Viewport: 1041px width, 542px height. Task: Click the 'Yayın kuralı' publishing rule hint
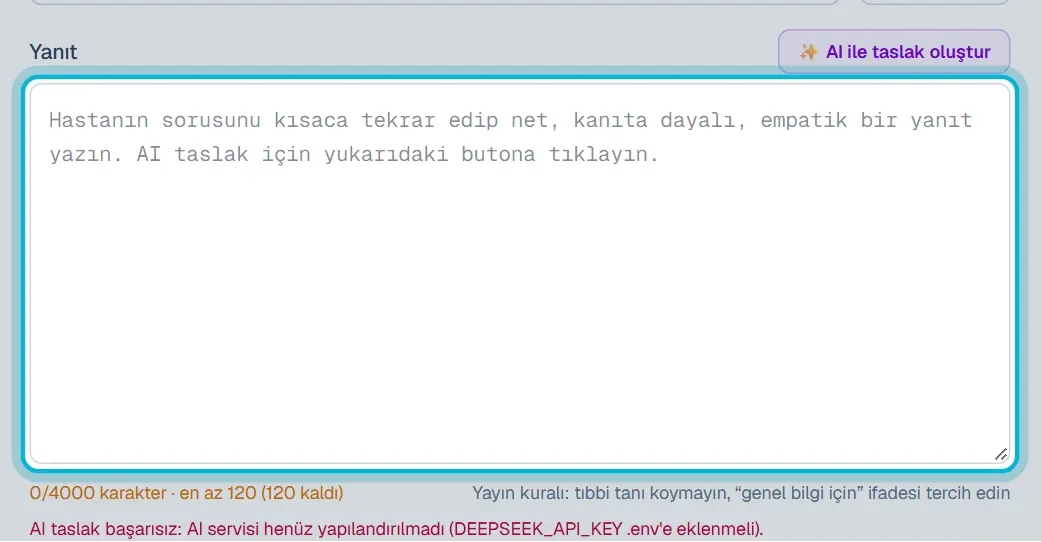[741, 493]
